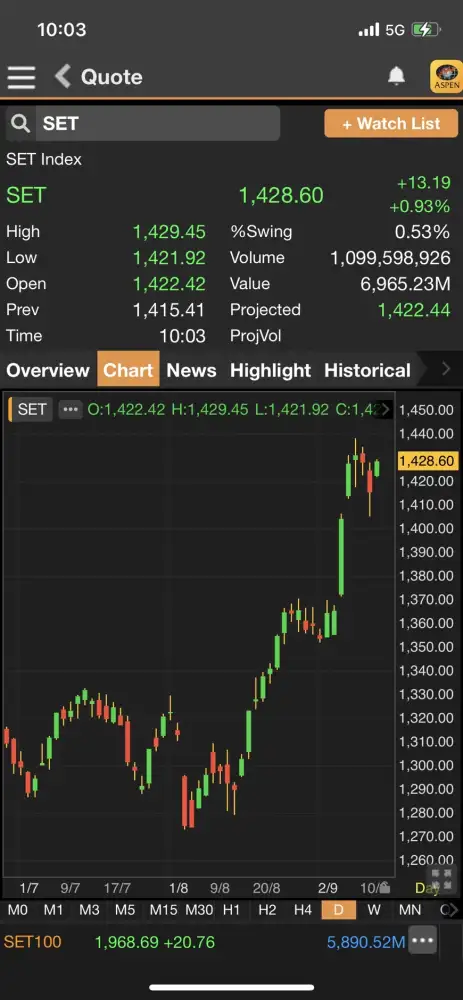Select the H2 timeframe

click(x=267, y=910)
